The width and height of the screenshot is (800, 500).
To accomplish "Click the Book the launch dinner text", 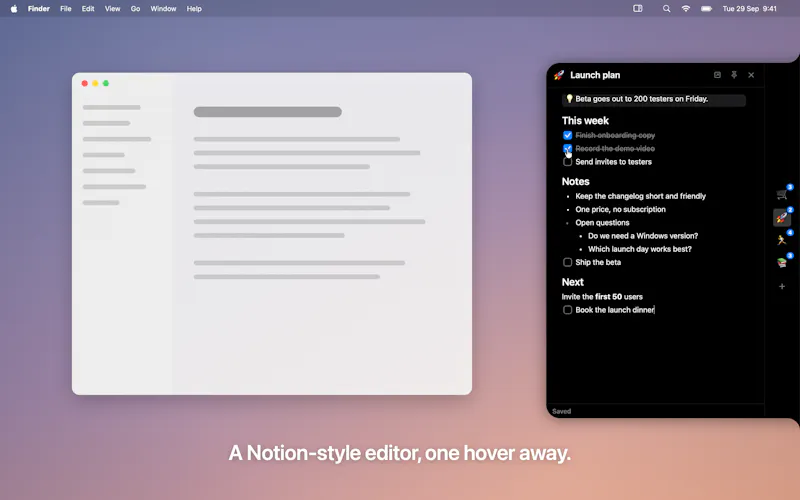I will (x=615, y=310).
